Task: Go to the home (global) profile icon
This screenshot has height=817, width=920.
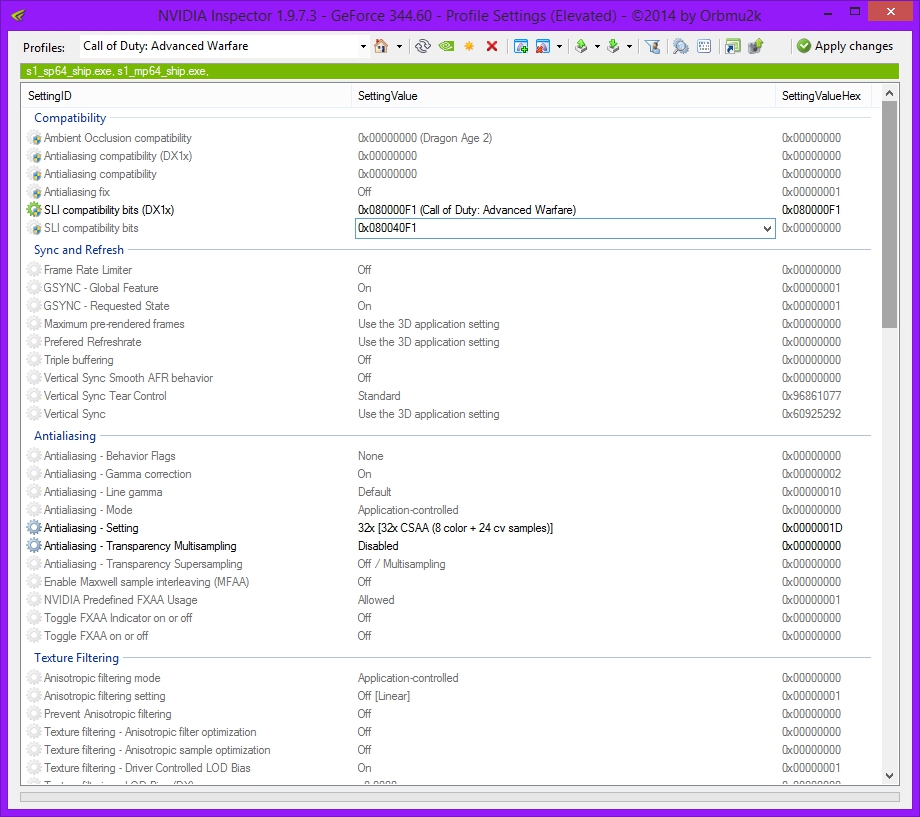Action: pos(381,46)
